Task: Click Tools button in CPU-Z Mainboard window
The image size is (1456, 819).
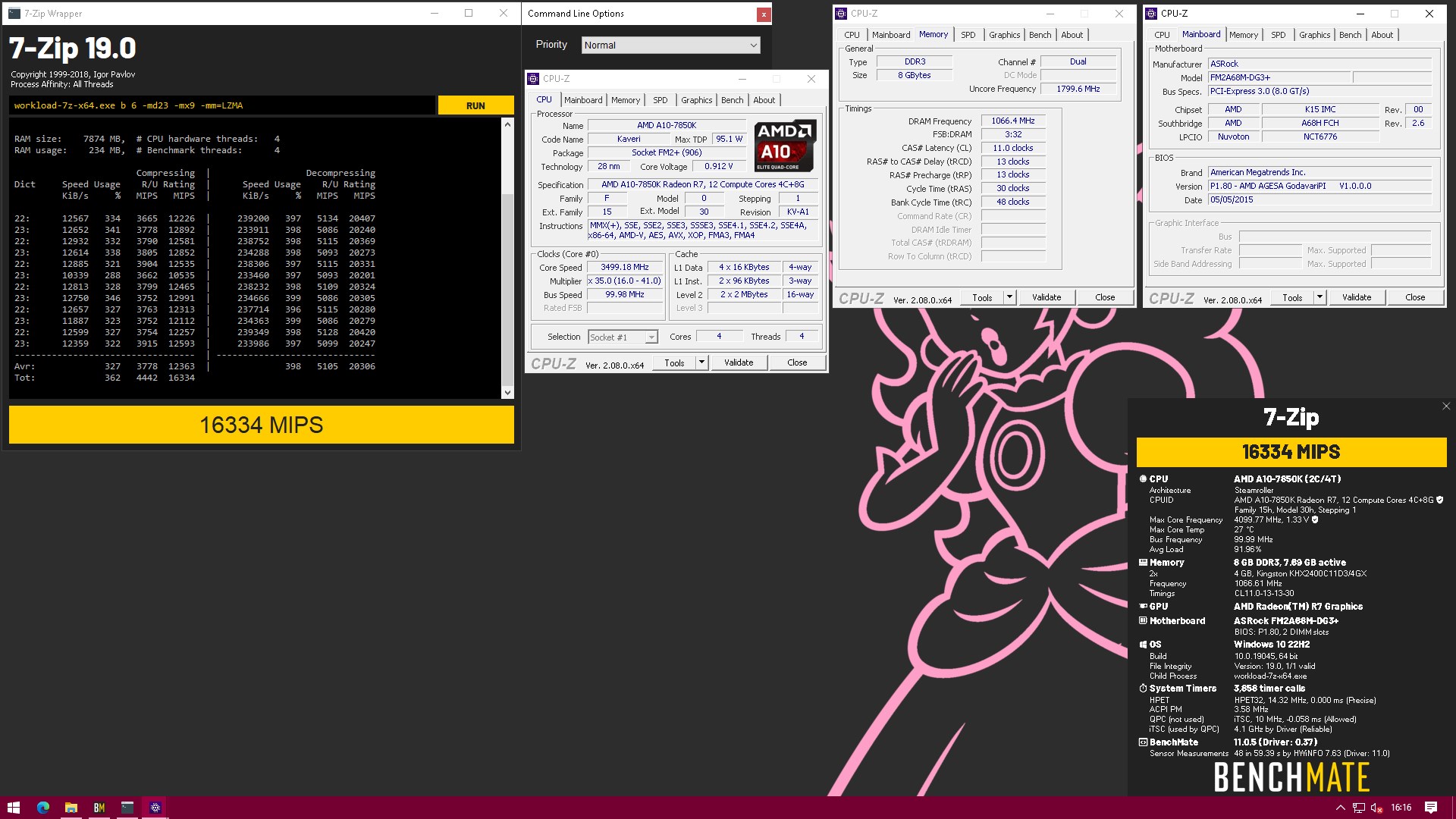Action: tap(1292, 297)
